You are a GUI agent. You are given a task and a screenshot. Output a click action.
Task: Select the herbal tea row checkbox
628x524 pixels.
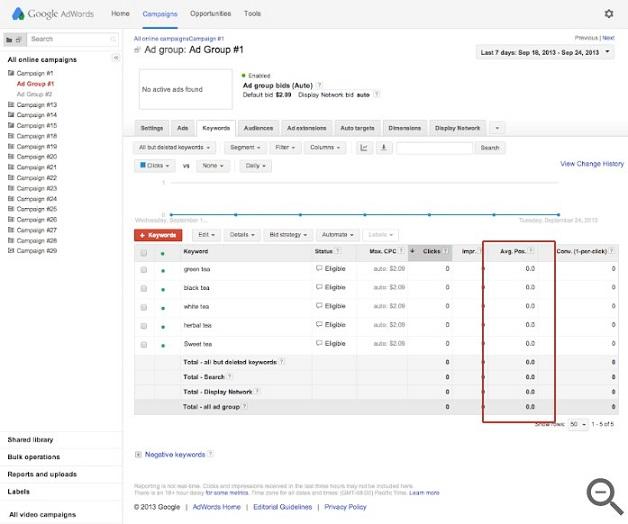[144, 325]
